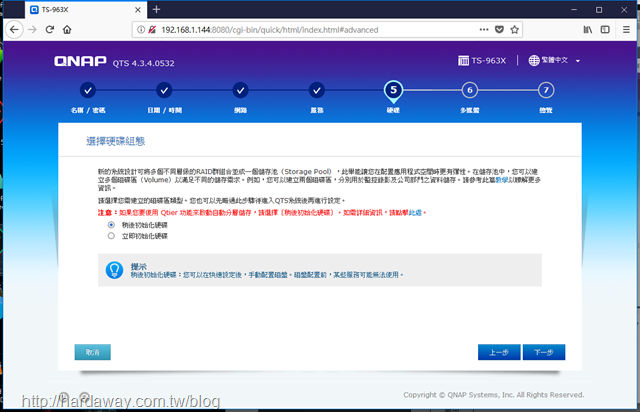Select the TS-963X browser tab
The height and width of the screenshot is (412, 640).
pos(86,10)
